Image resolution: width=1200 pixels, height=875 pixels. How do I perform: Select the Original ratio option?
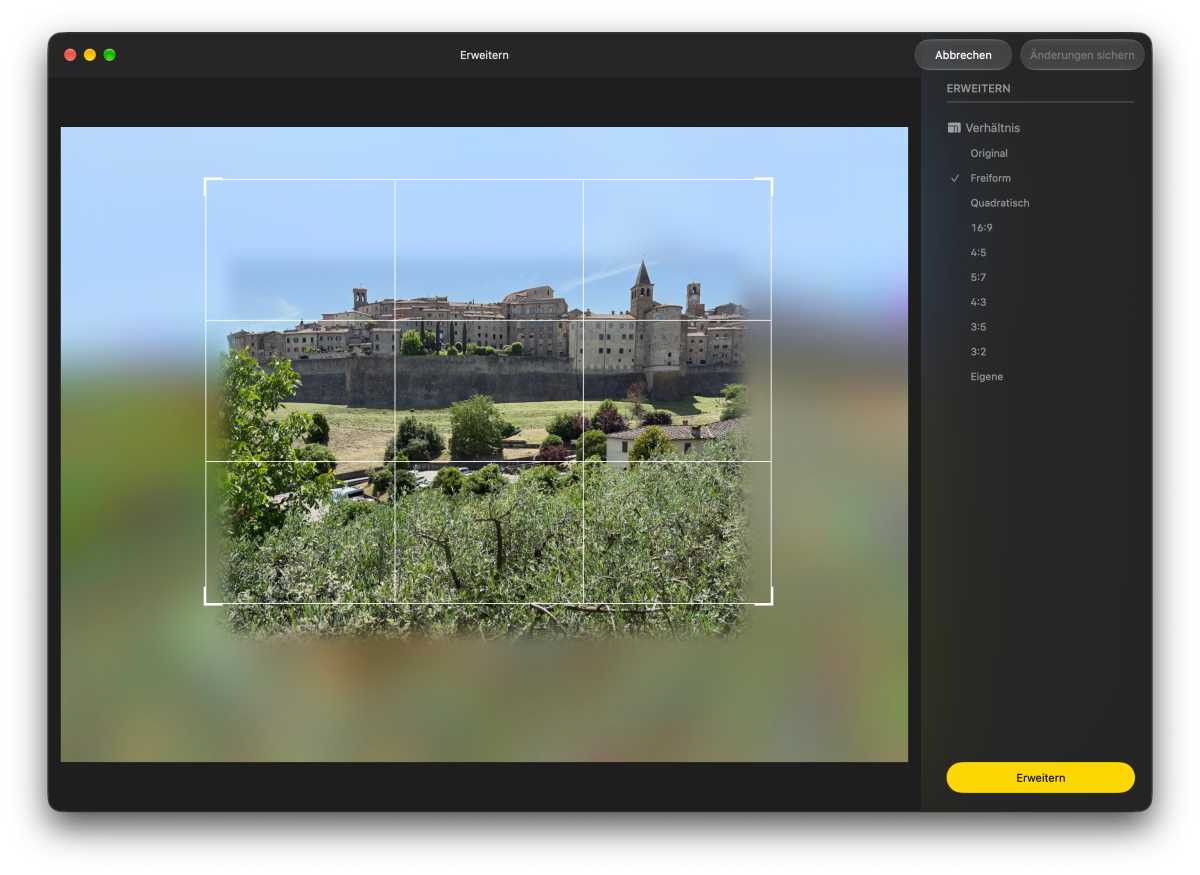tap(989, 153)
